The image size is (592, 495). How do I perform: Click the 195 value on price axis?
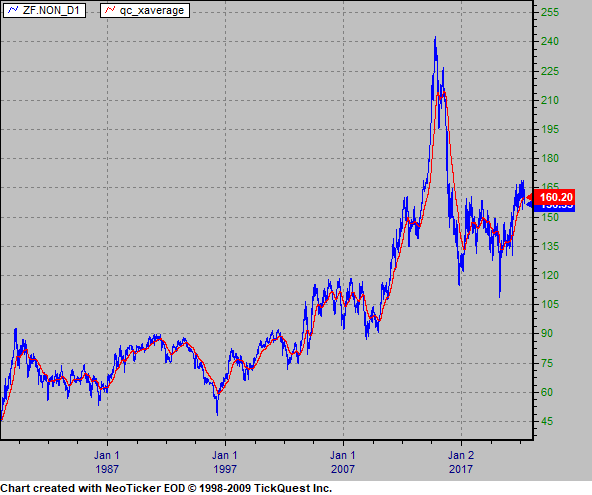pos(550,130)
